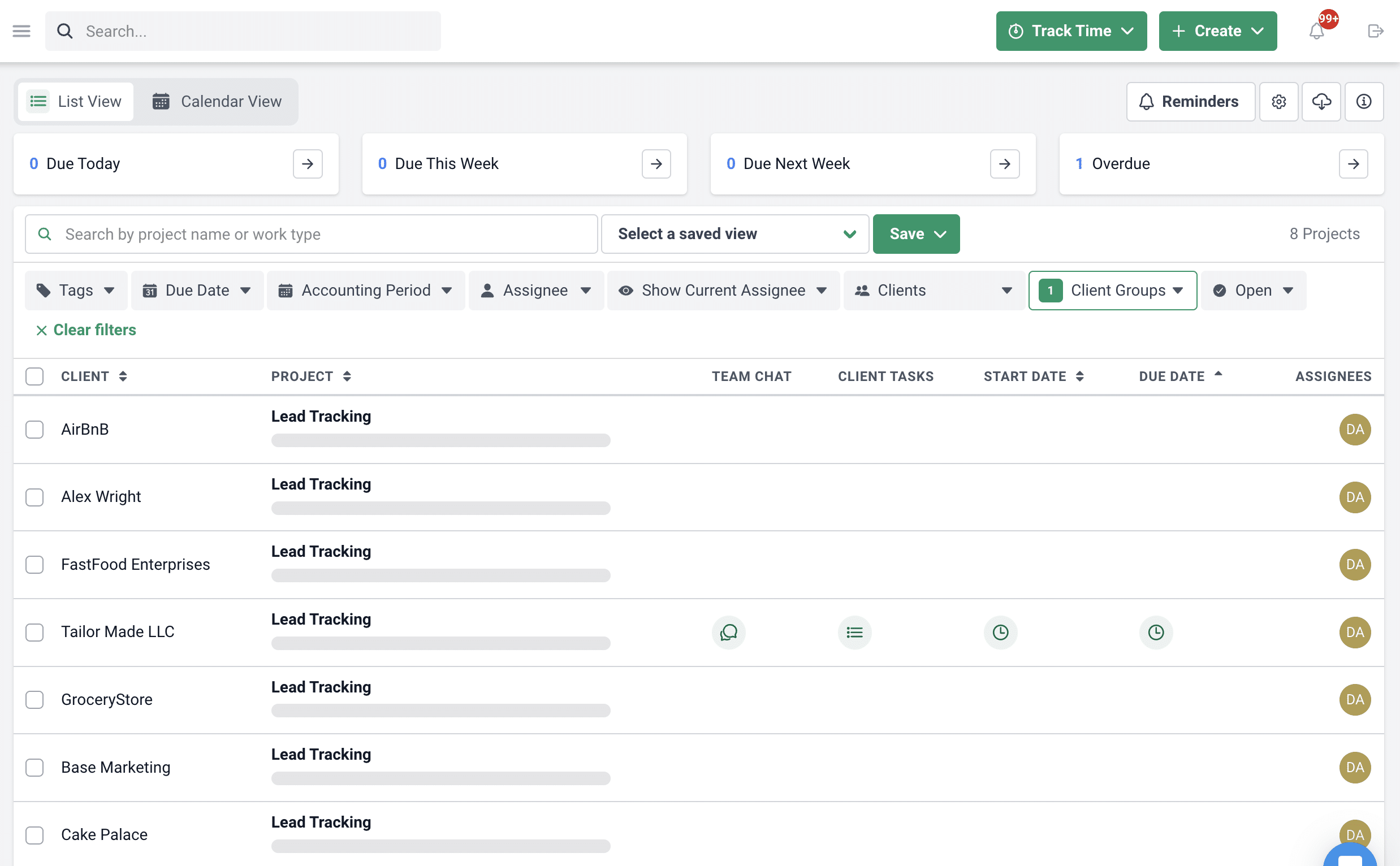Open the Overdue arrow
Viewport: 1400px width, 866px height.
pos(1353,164)
